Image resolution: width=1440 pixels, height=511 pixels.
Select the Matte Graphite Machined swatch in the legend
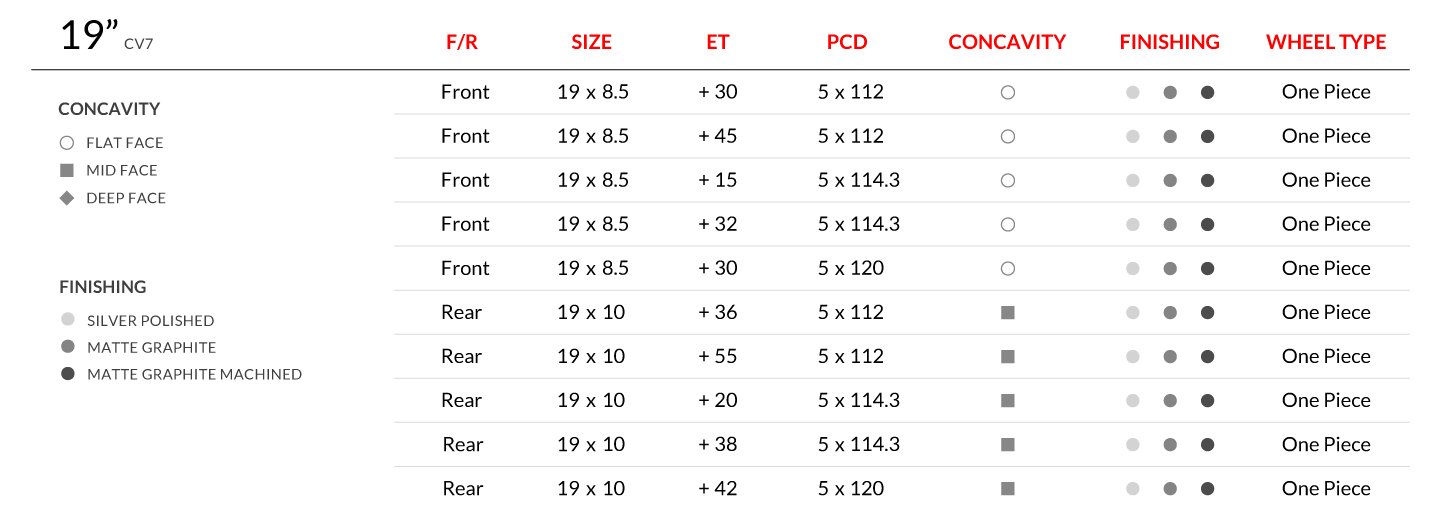[68, 374]
